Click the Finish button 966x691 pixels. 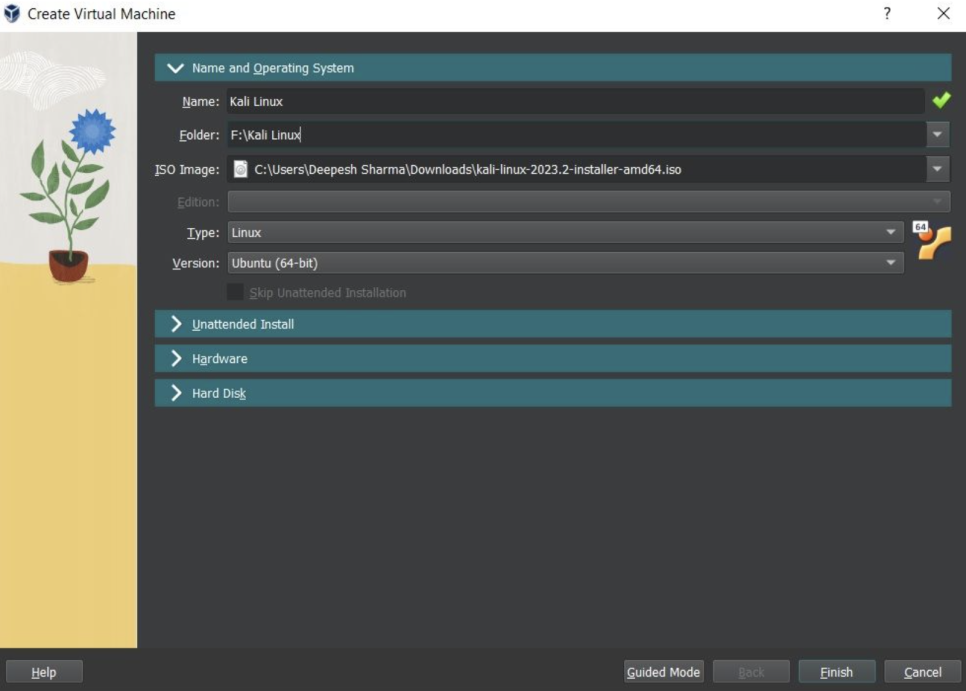836,672
